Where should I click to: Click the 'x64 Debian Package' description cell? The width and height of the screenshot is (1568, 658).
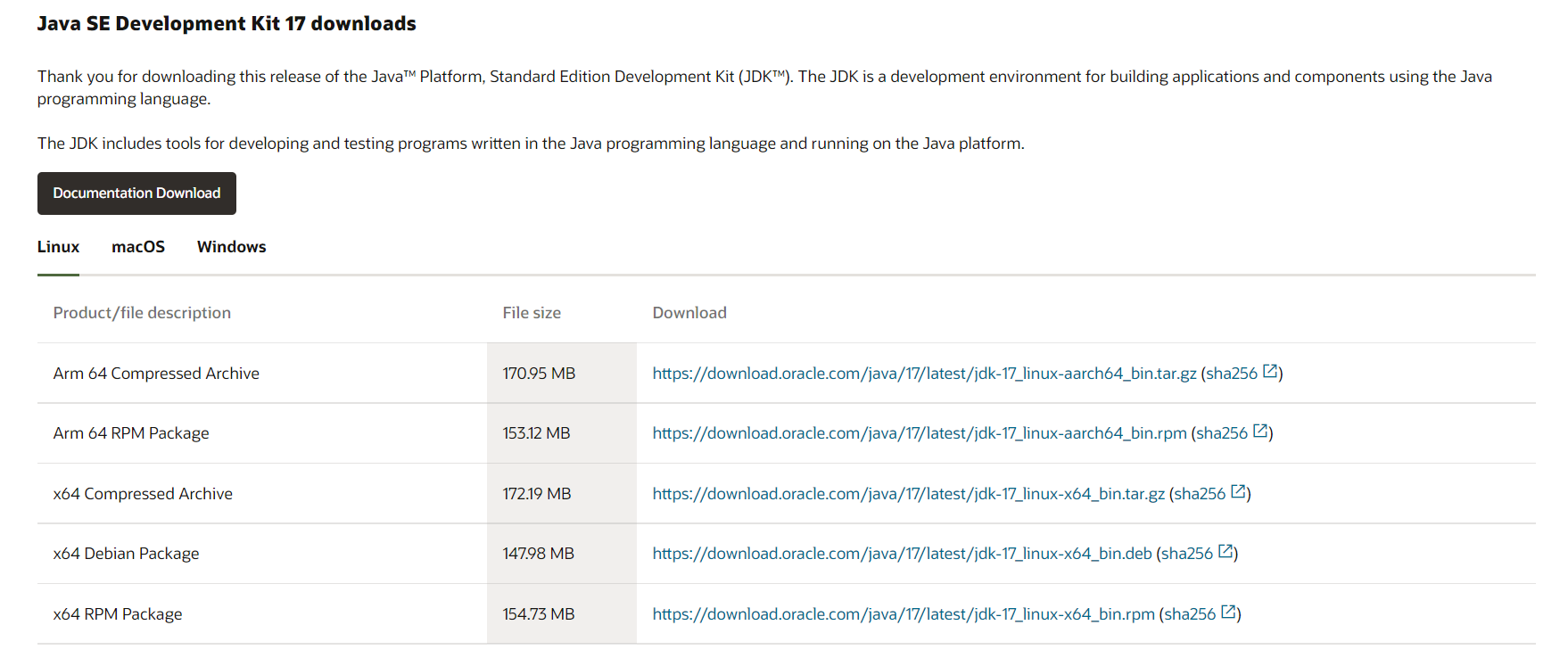[x=262, y=554]
